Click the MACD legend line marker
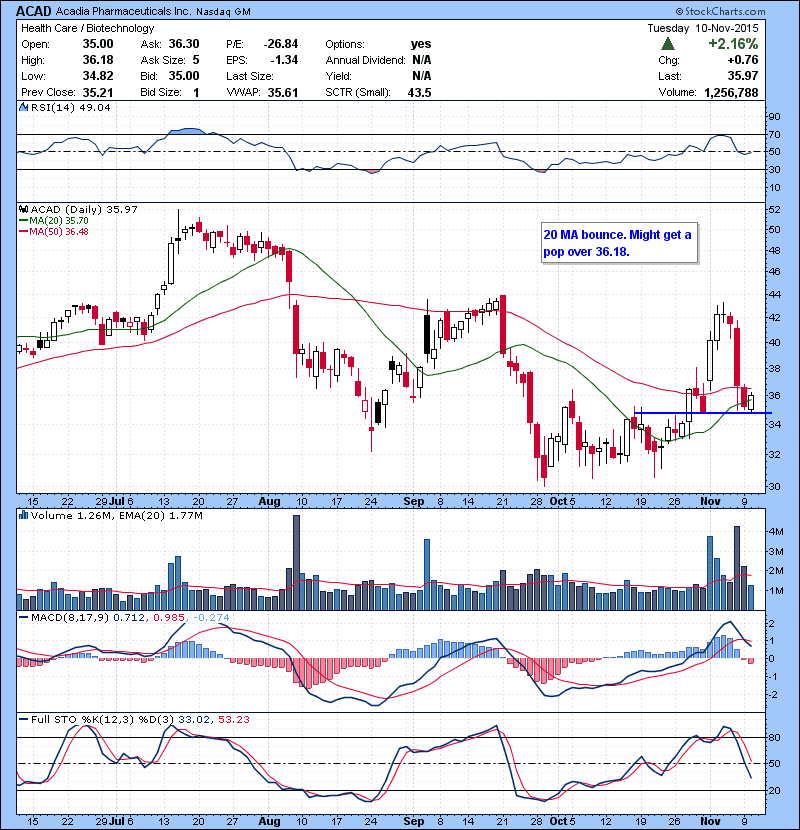This screenshot has height=830, width=800. [x=24, y=617]
